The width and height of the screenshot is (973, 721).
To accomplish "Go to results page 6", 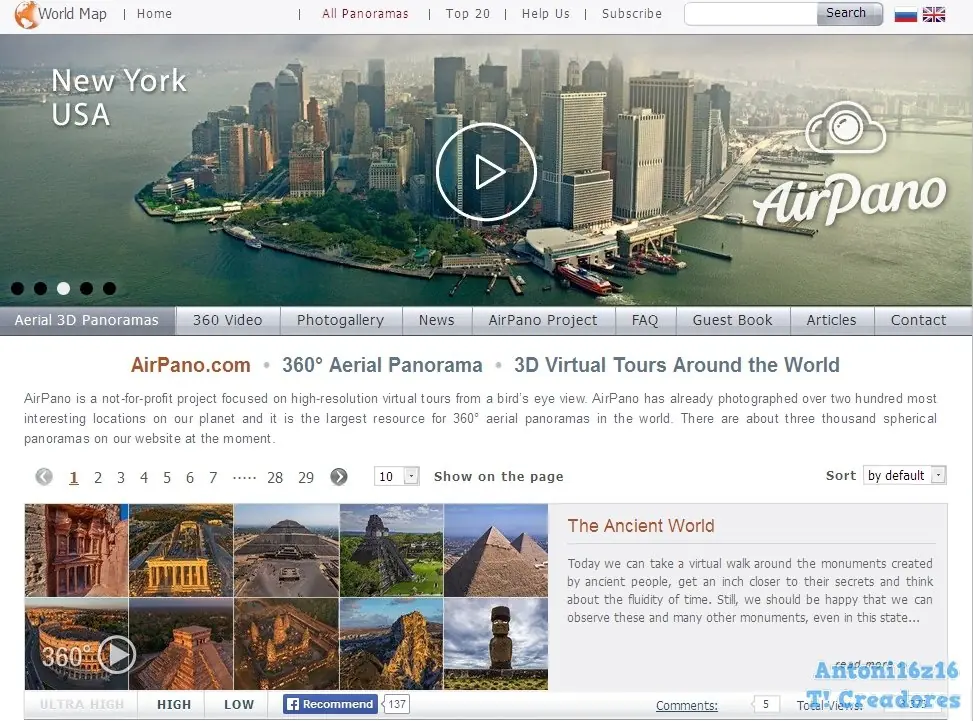I will click(190, 477).
